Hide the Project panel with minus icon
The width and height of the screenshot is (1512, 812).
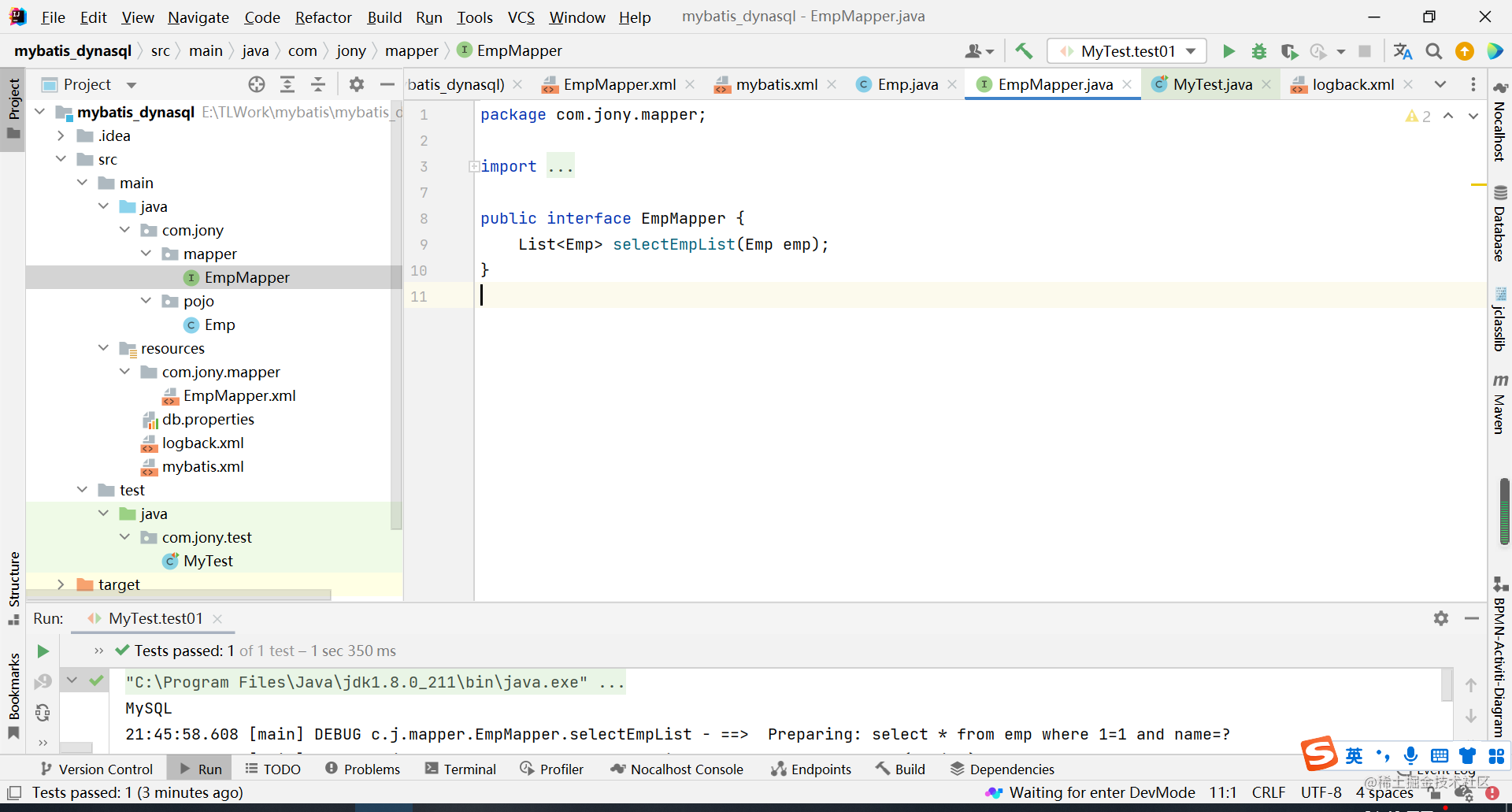(387, 84)
